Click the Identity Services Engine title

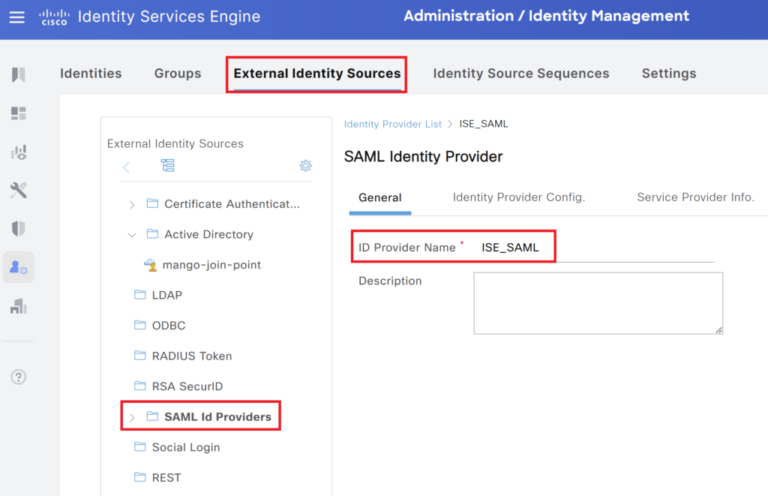pyautogui.click(x=169, y=17)
